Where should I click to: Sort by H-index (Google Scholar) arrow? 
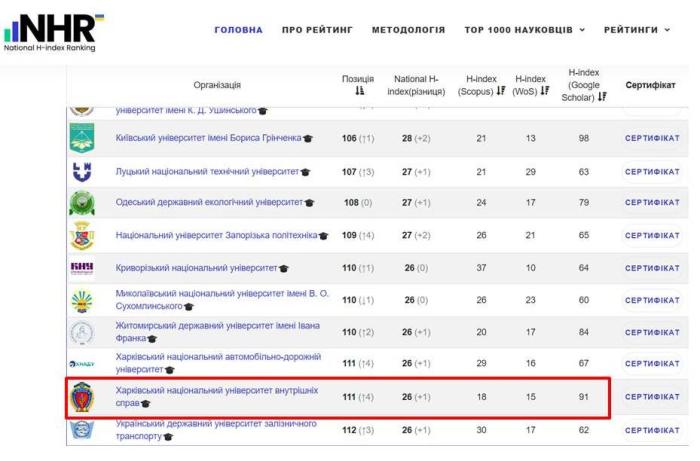click(x=602, y=98)
